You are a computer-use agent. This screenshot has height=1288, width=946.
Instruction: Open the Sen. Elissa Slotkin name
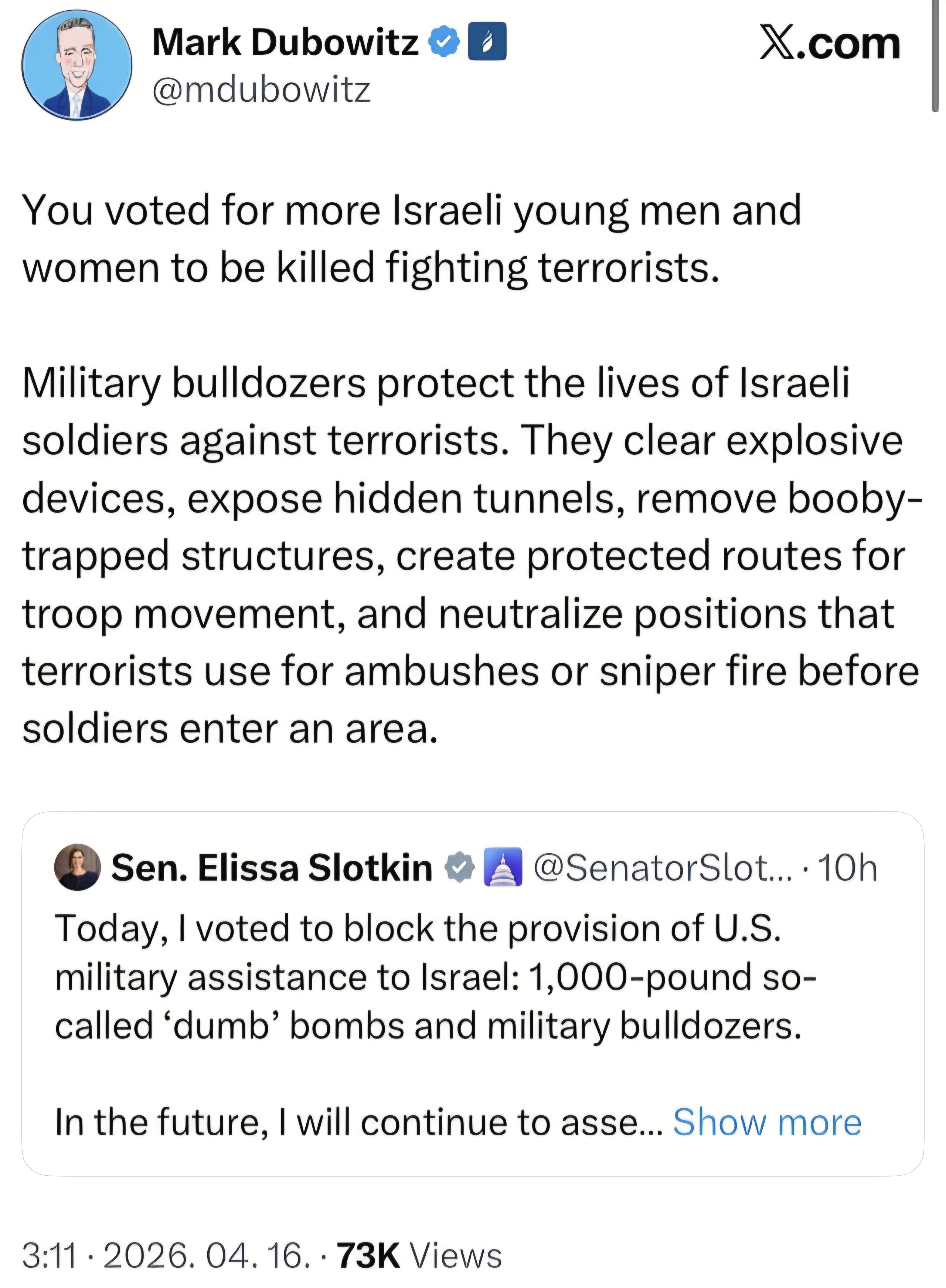coord(272,867)
